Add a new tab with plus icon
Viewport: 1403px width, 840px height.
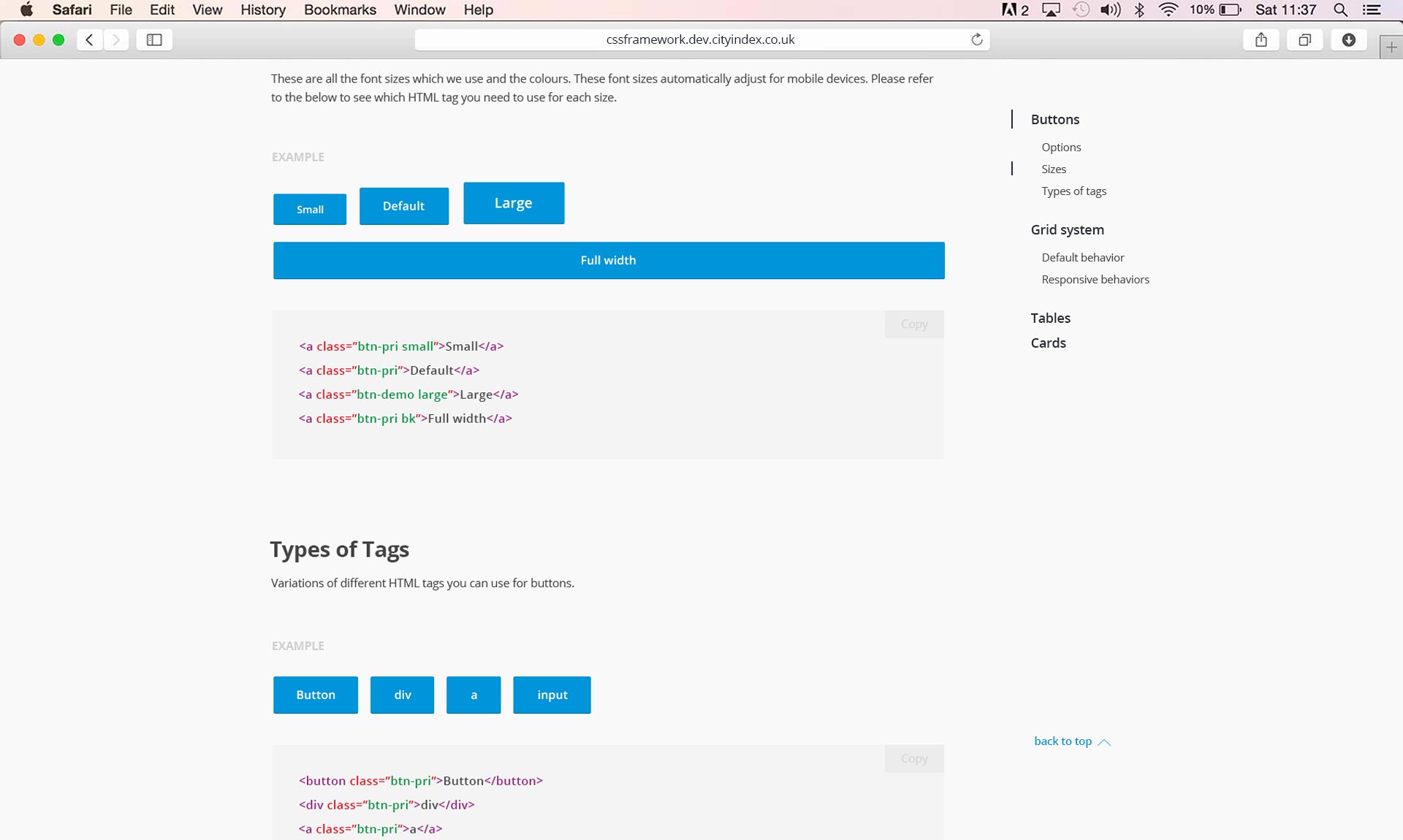point(1391,47)
